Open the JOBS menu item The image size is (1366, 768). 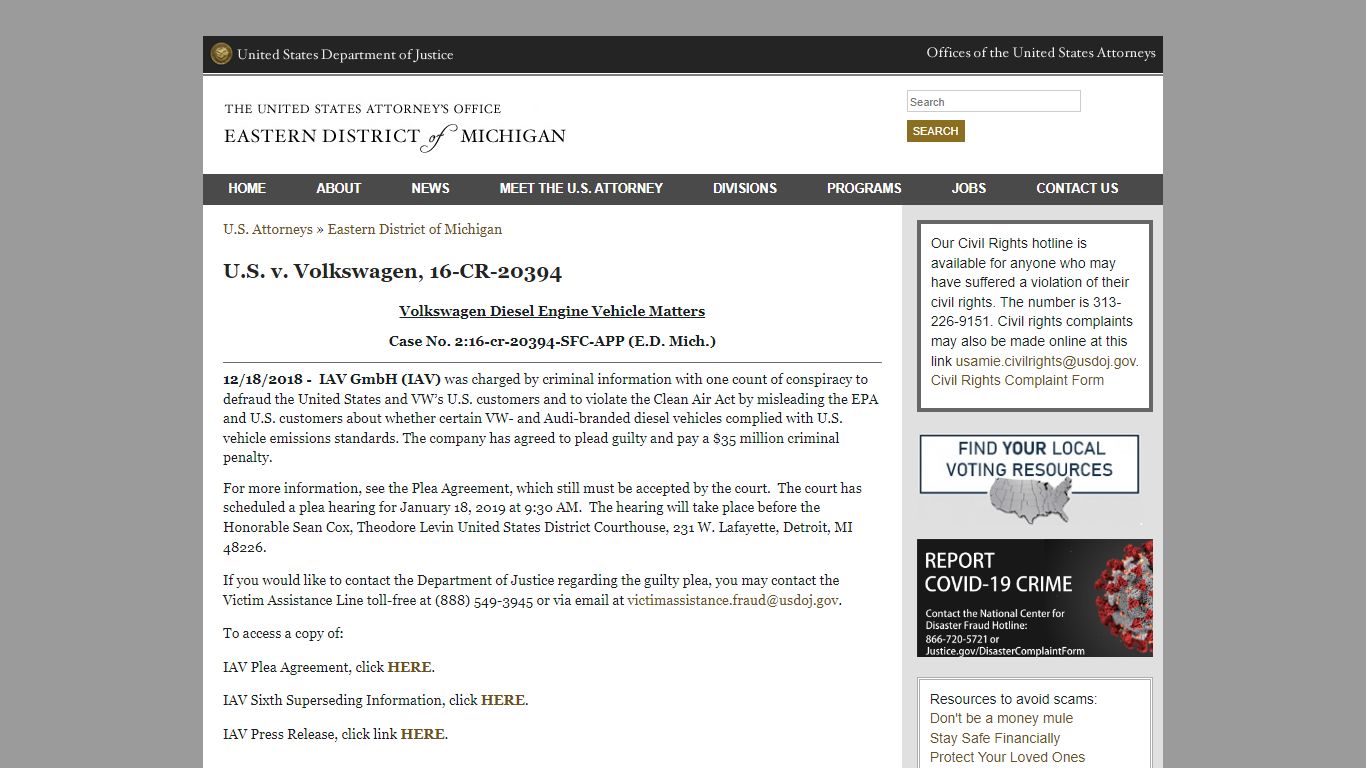[969, 188]
